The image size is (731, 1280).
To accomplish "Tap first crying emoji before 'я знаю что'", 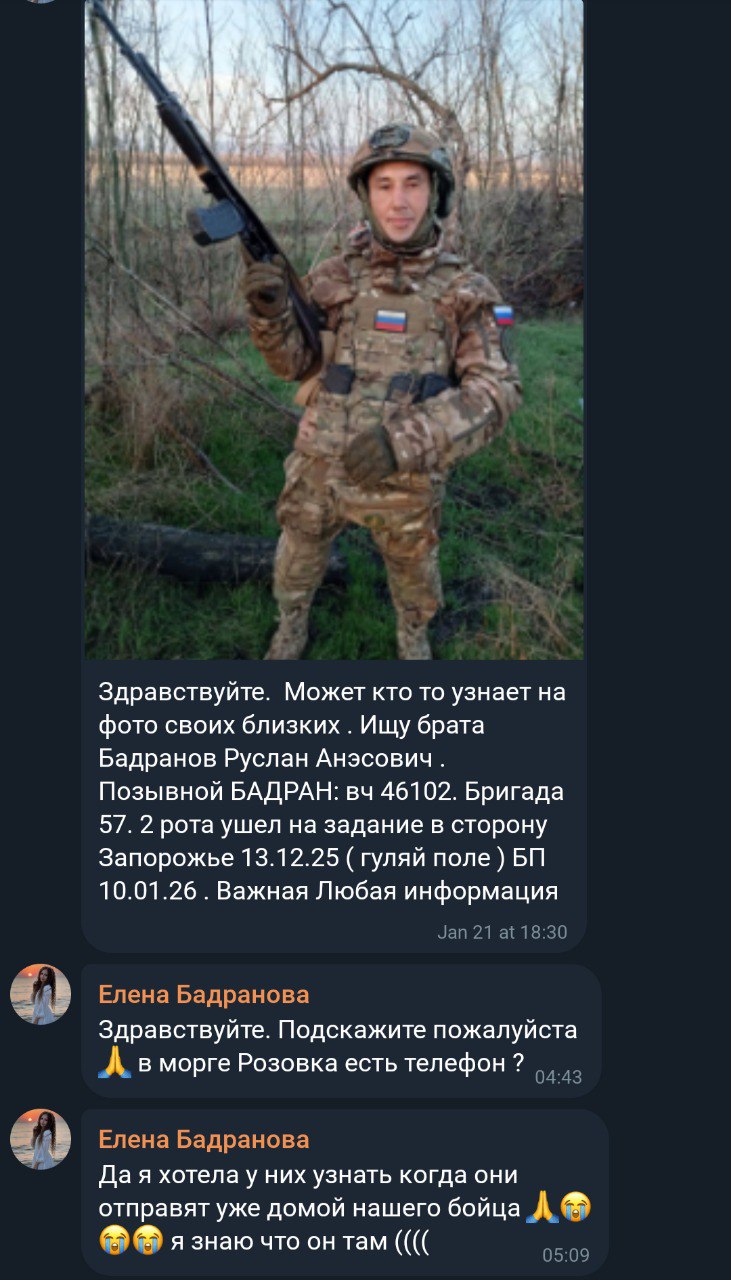I will click(x=115, y=1240).
